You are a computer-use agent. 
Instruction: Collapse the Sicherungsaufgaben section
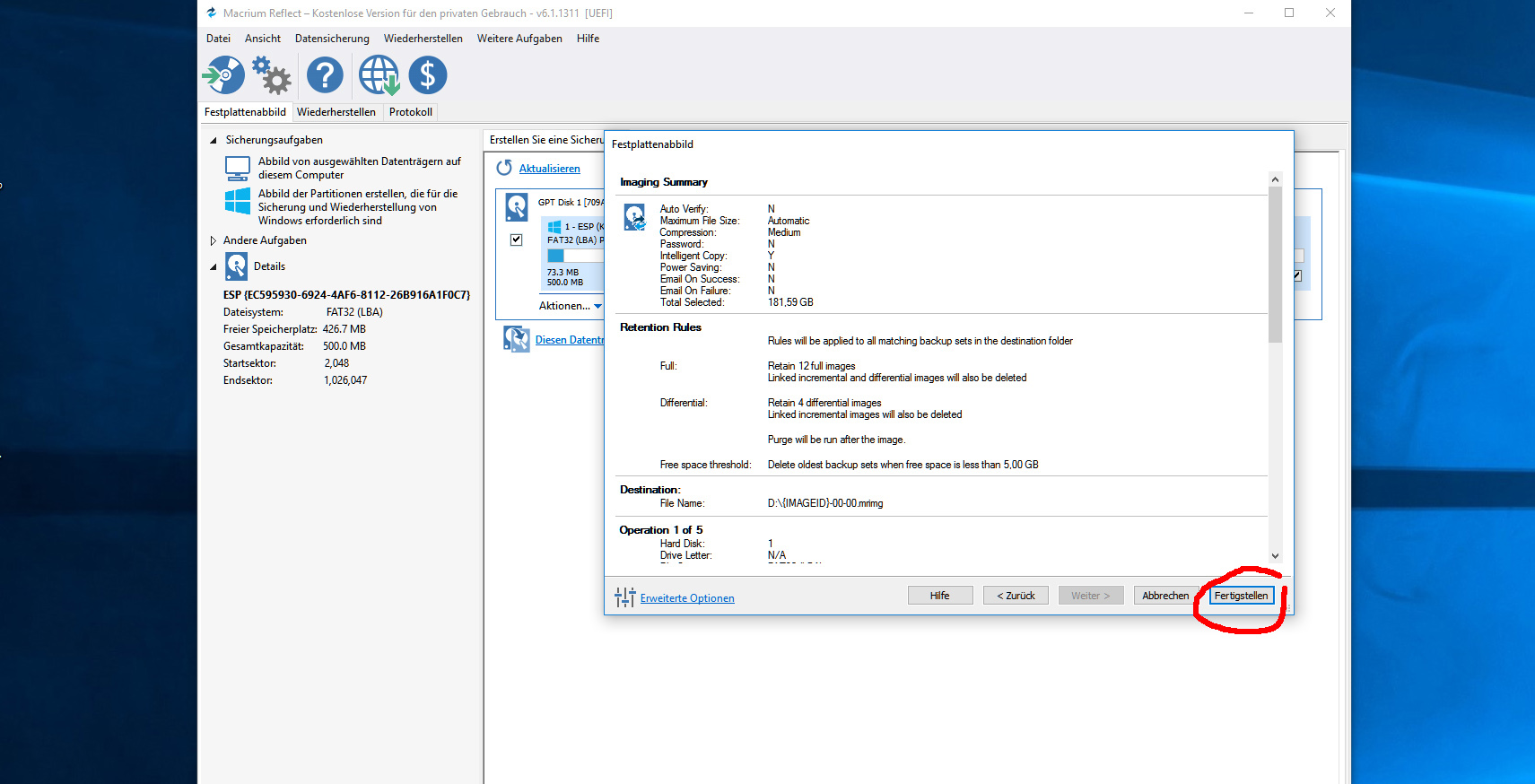click(x=214, y=140)
